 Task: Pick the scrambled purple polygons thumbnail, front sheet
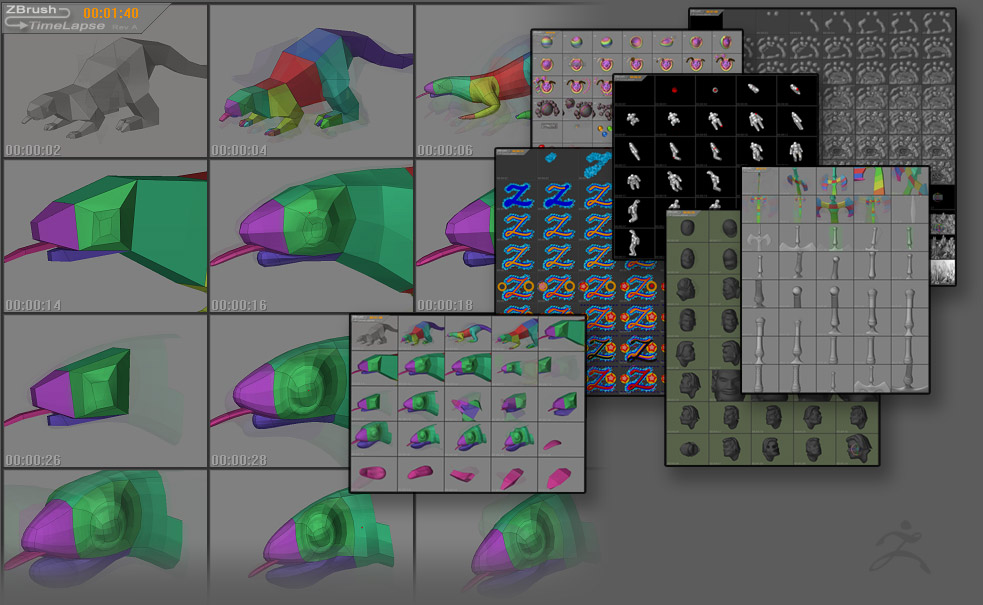tap(468, 403)
